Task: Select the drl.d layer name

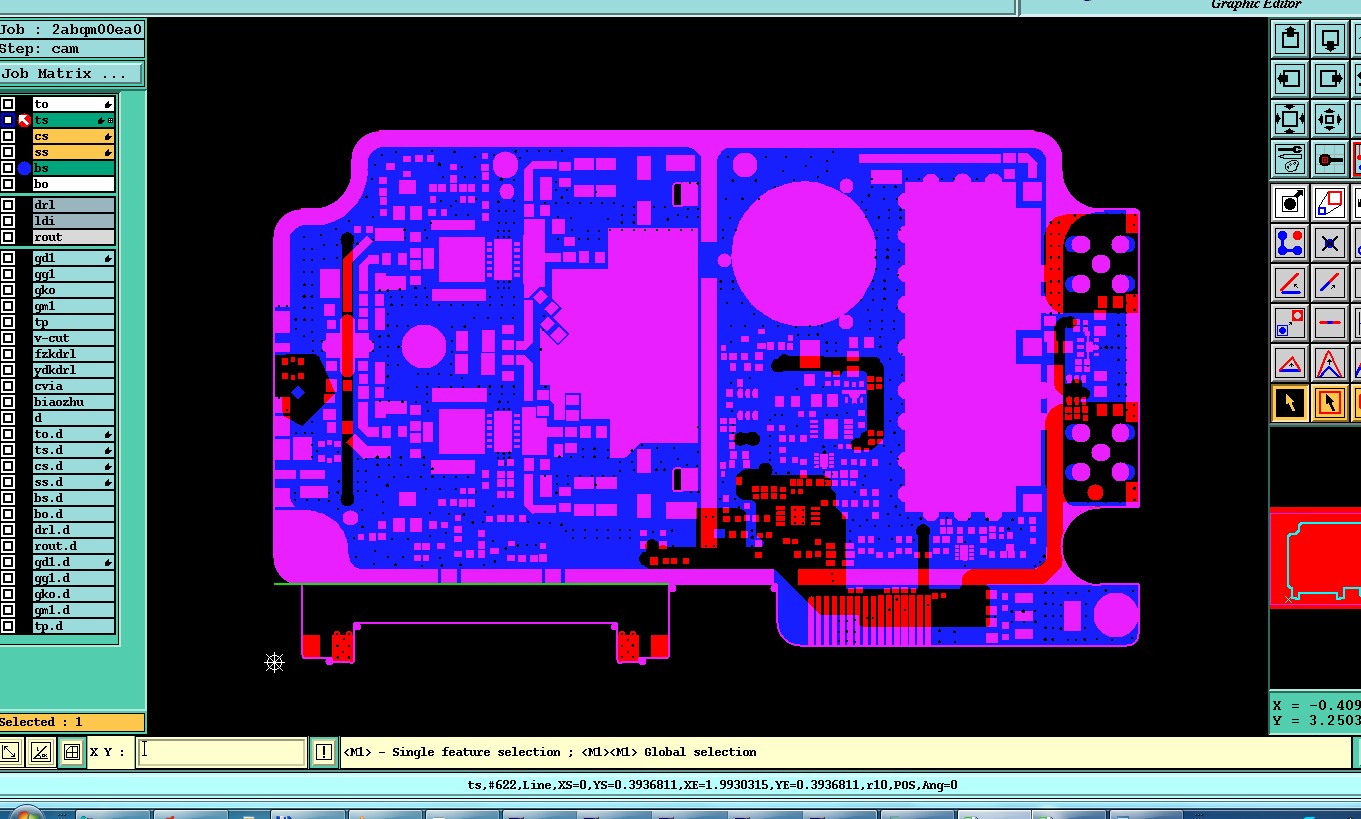Action: coord(73,530)
